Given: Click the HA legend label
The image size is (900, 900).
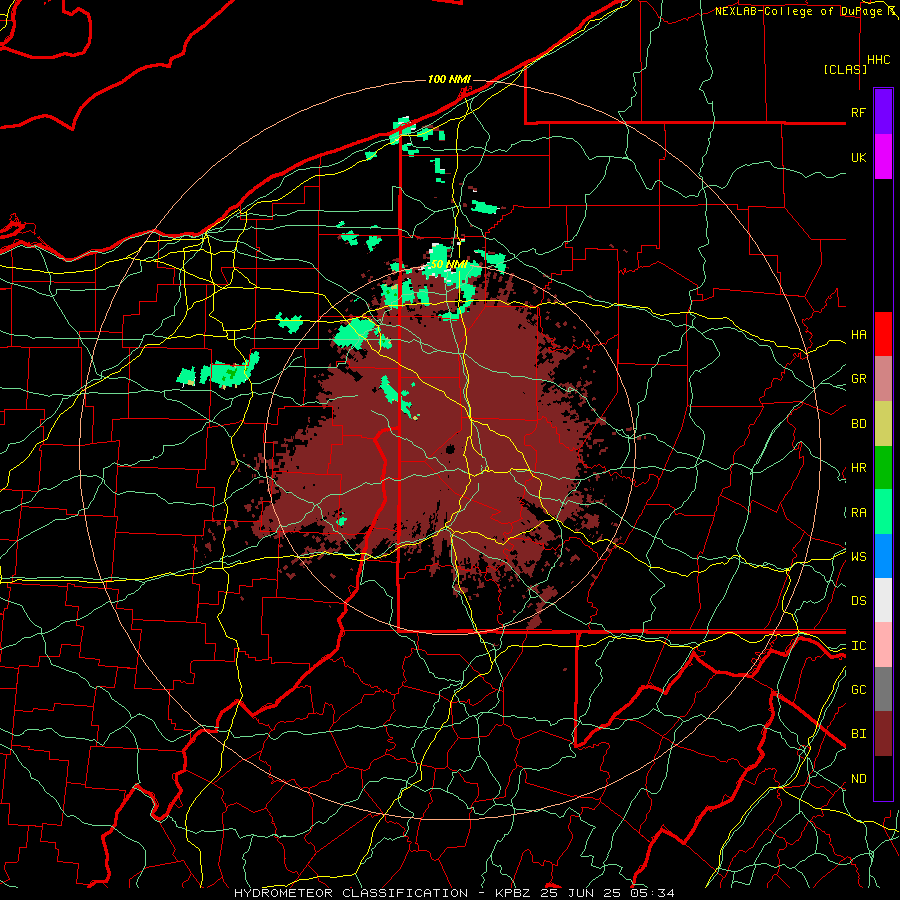Looking at the screenshot, I should point(859,335).
